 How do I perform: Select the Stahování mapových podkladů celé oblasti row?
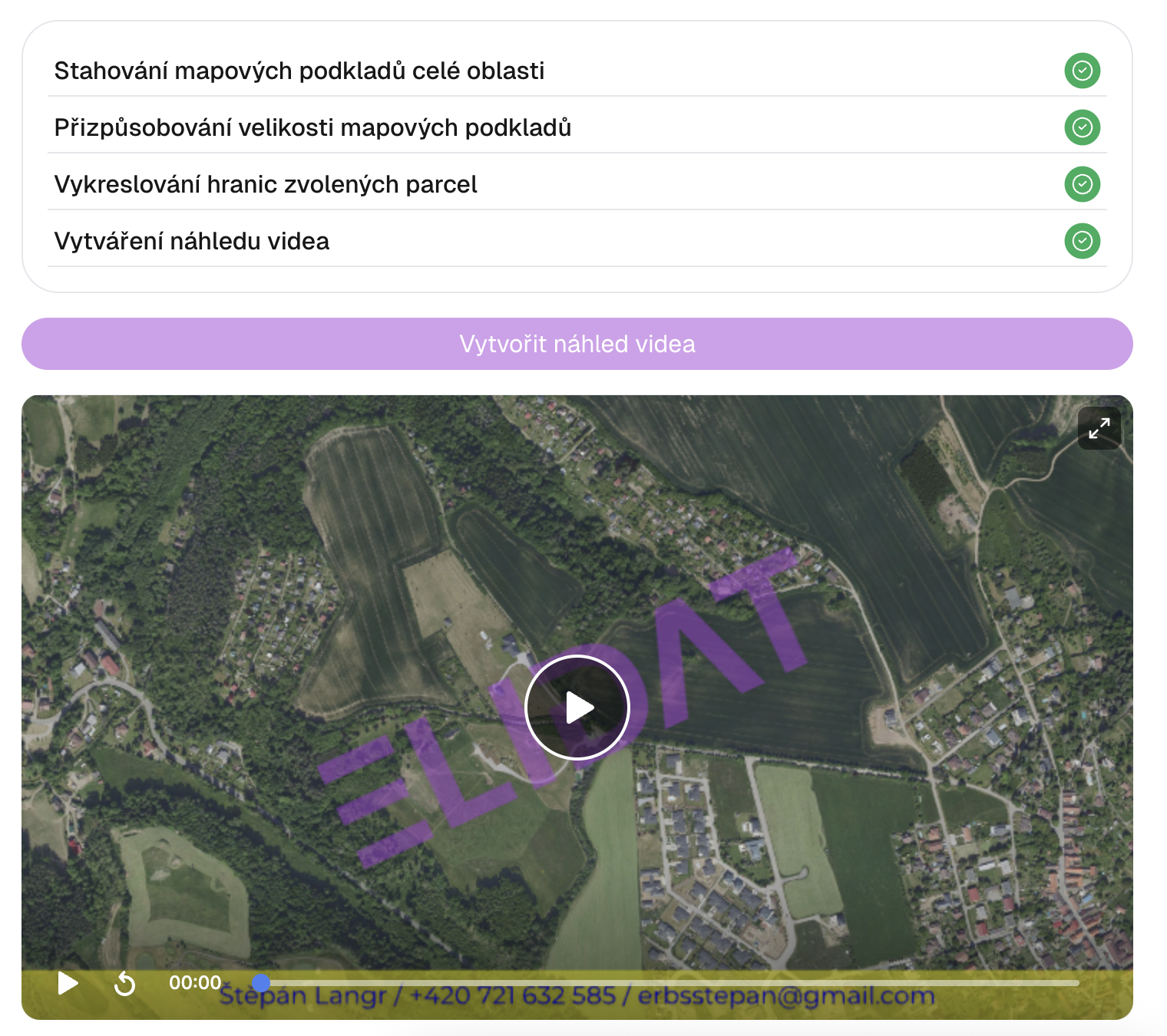coord(299,71)
